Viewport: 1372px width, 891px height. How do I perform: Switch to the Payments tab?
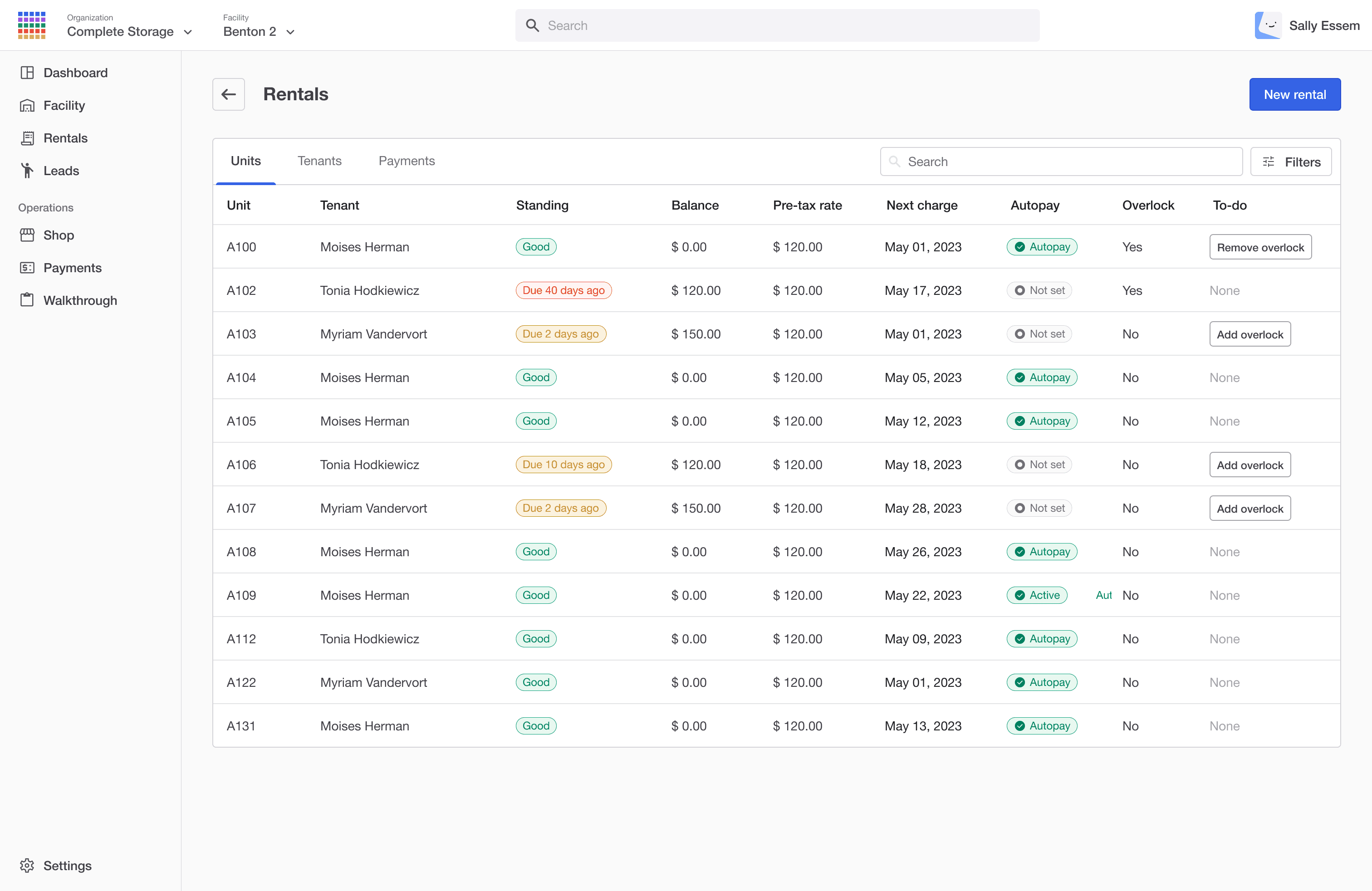pyautogui.click(x=407, y=162)
